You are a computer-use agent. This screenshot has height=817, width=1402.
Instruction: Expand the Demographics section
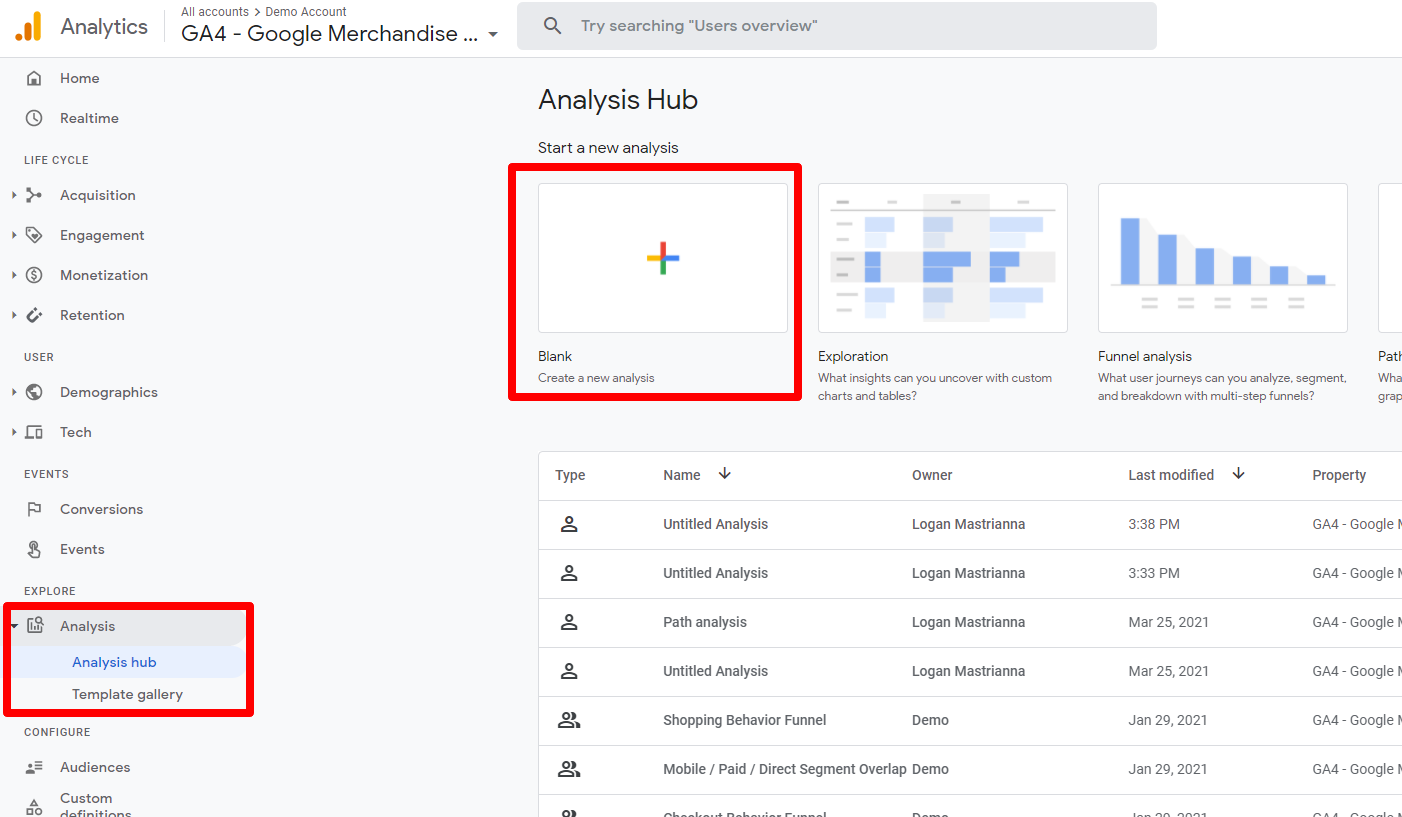click(14, 392)
